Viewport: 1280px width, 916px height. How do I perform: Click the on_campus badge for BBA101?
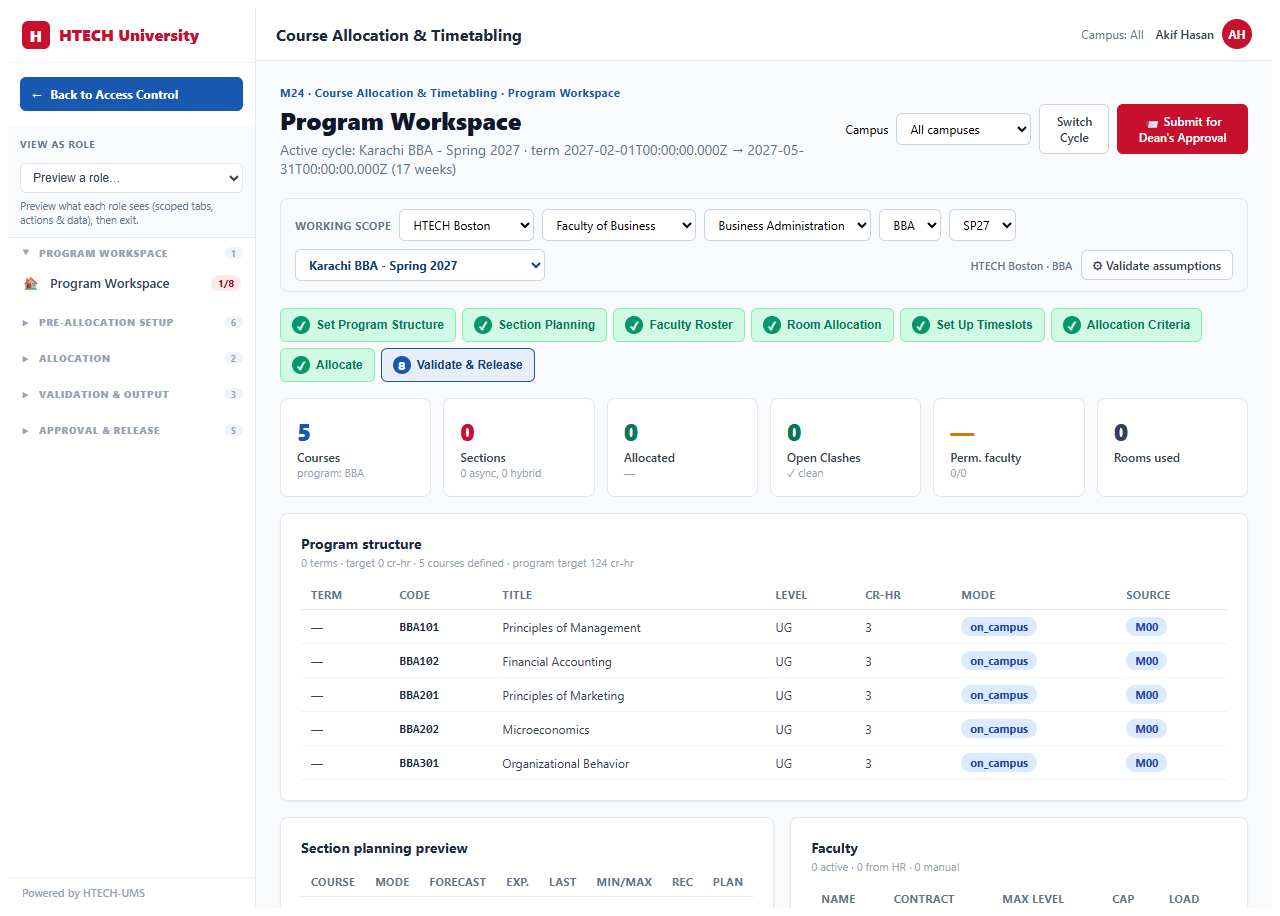pos(999,627)
